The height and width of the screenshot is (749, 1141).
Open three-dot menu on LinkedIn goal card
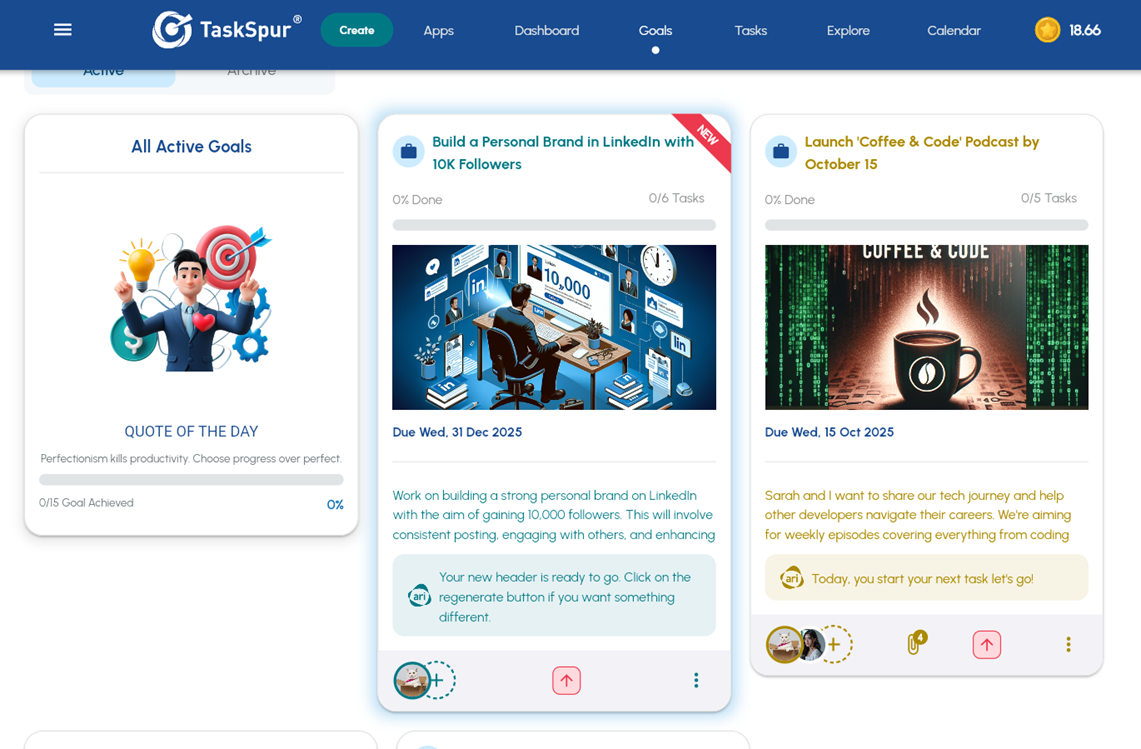coord(696,681)
